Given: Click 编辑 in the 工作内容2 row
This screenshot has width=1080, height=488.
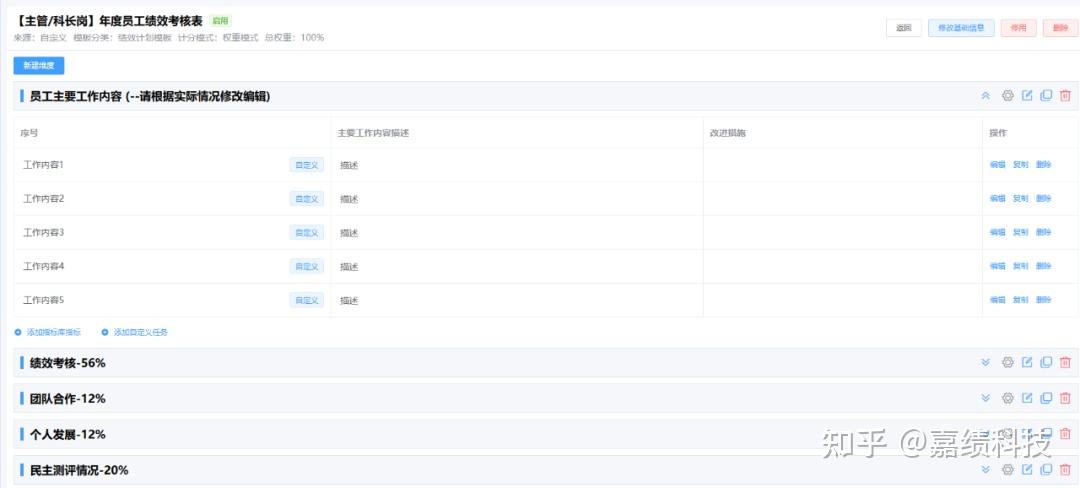Looking at the screenshot, I should pyautogui.click(x=997, y=199).
